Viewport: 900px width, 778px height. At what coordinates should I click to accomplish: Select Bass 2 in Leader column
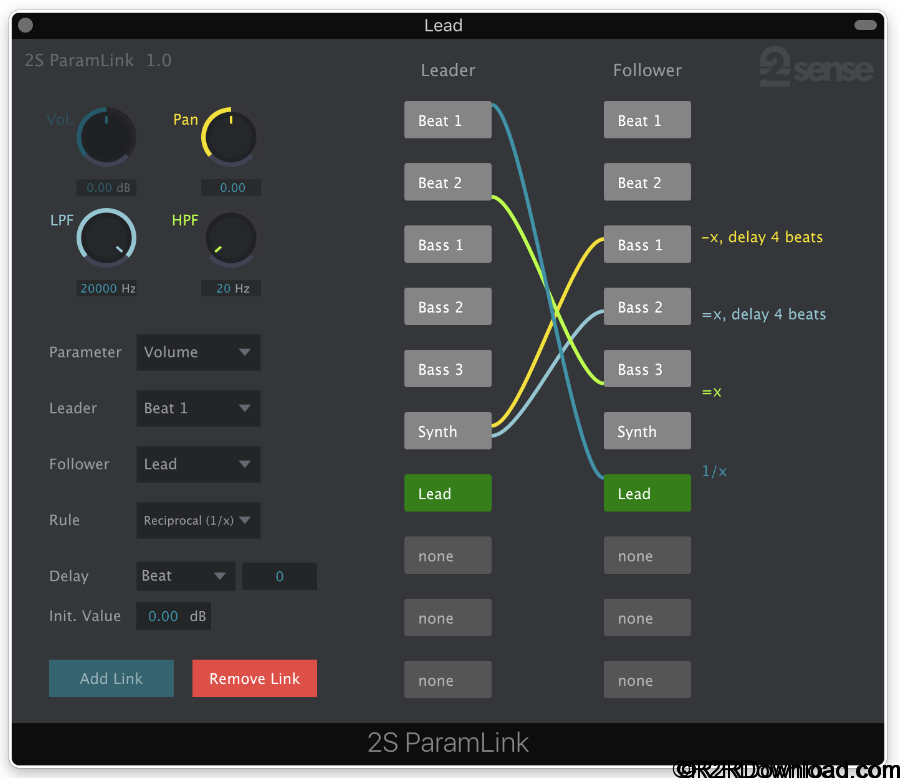448,307
